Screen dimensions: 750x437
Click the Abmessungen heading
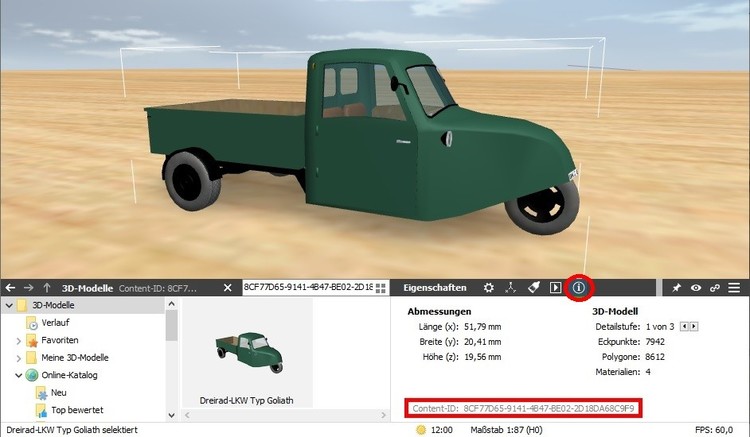439,312
